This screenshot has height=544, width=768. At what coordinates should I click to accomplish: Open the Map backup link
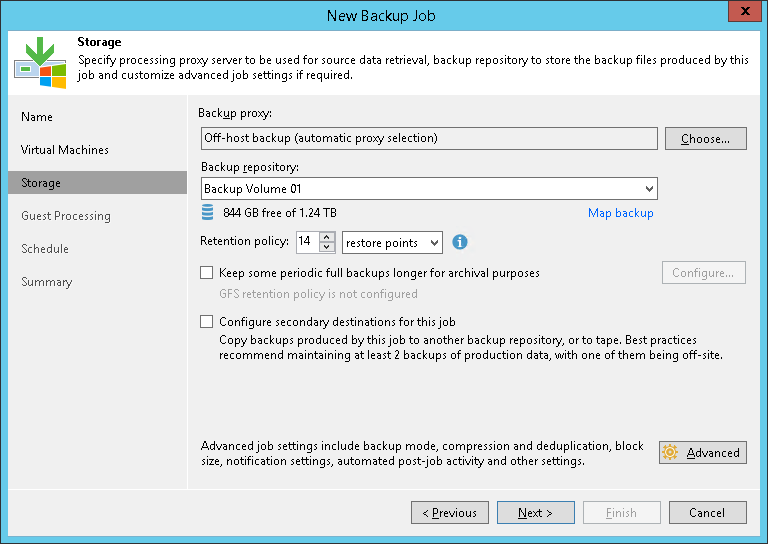(x=620, y=213)
